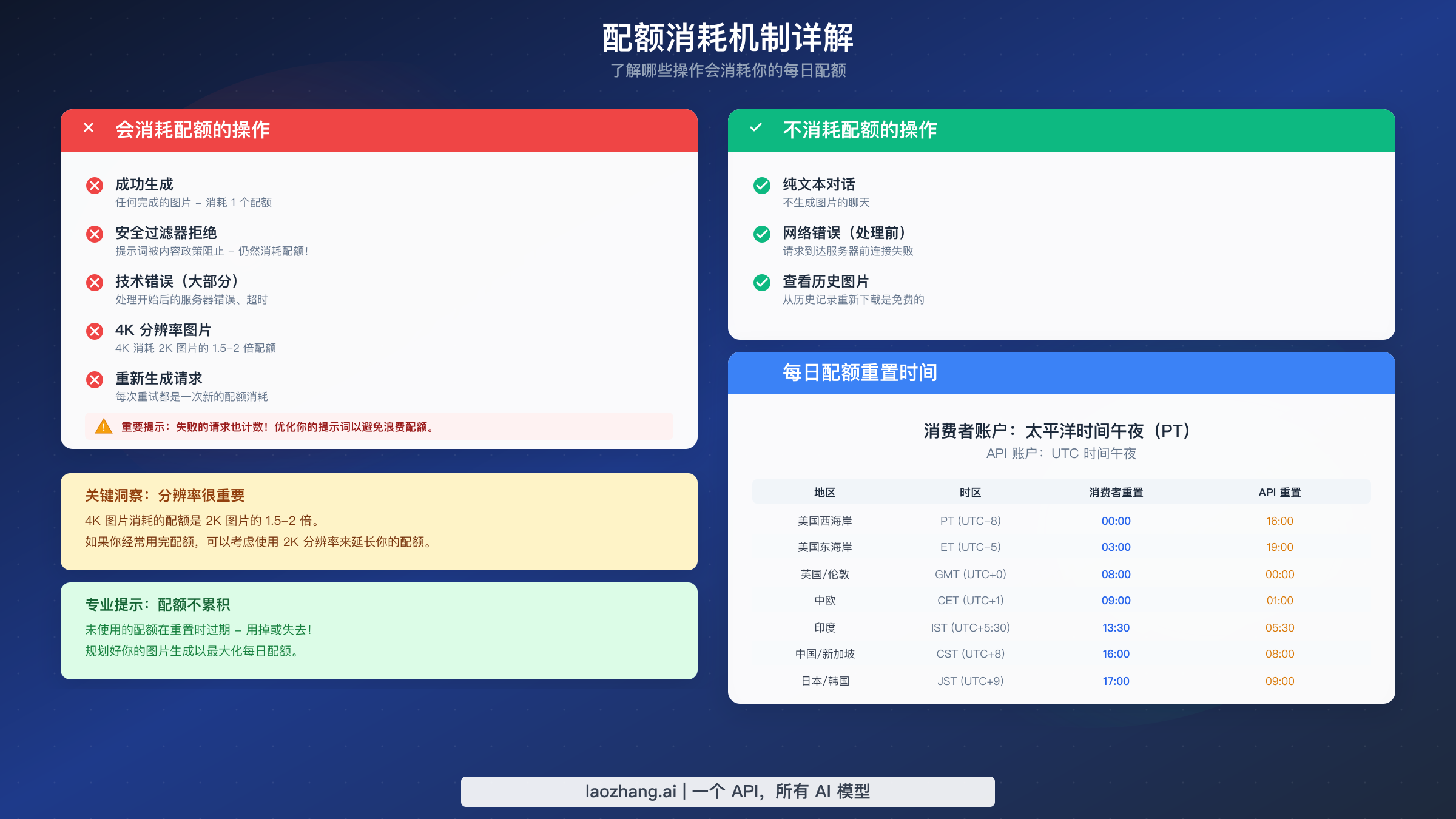Screen dimensions: 1456x819
Task: Toggle the green check beside 查看历史图片
Action: tap(761, 283)
